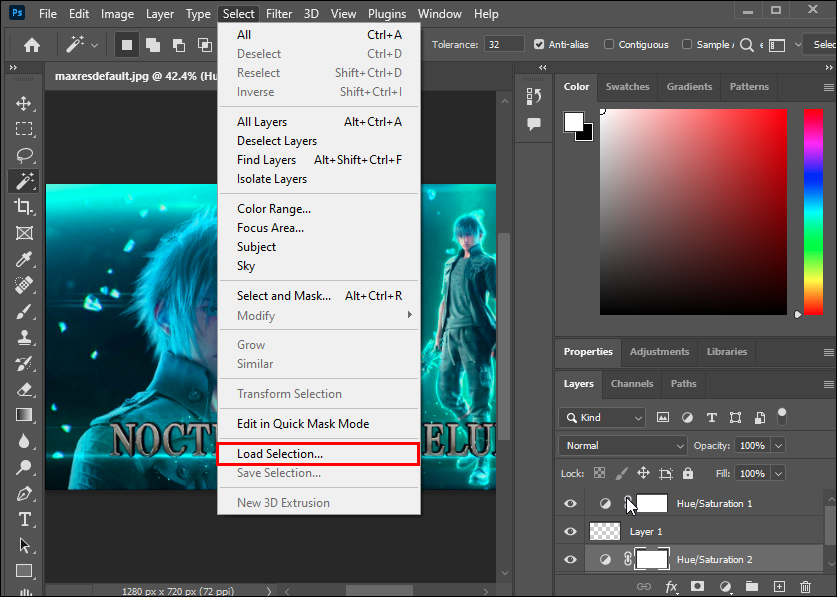The width and height of the screenshot is (837, 597).
Task: Select the Eyedropper tool
Action: pos(23,259)
